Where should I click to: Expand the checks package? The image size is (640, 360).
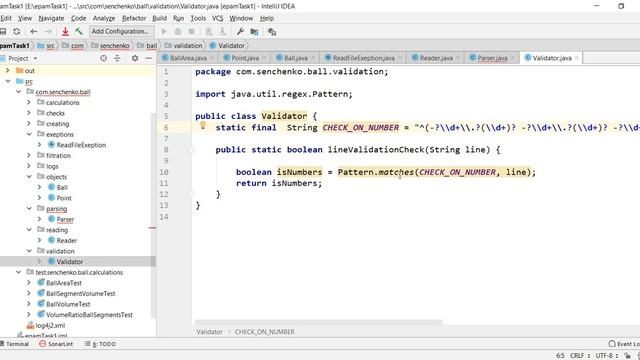tap(29, 113)
